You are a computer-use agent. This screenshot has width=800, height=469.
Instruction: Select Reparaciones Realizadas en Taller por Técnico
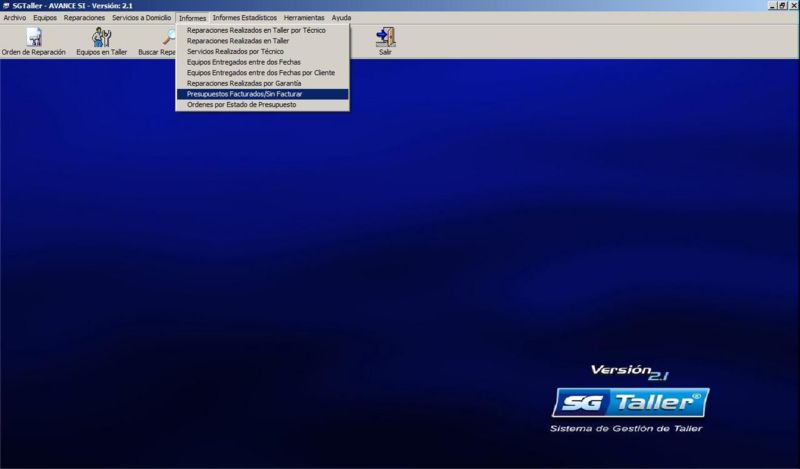[x=262, y=30]
